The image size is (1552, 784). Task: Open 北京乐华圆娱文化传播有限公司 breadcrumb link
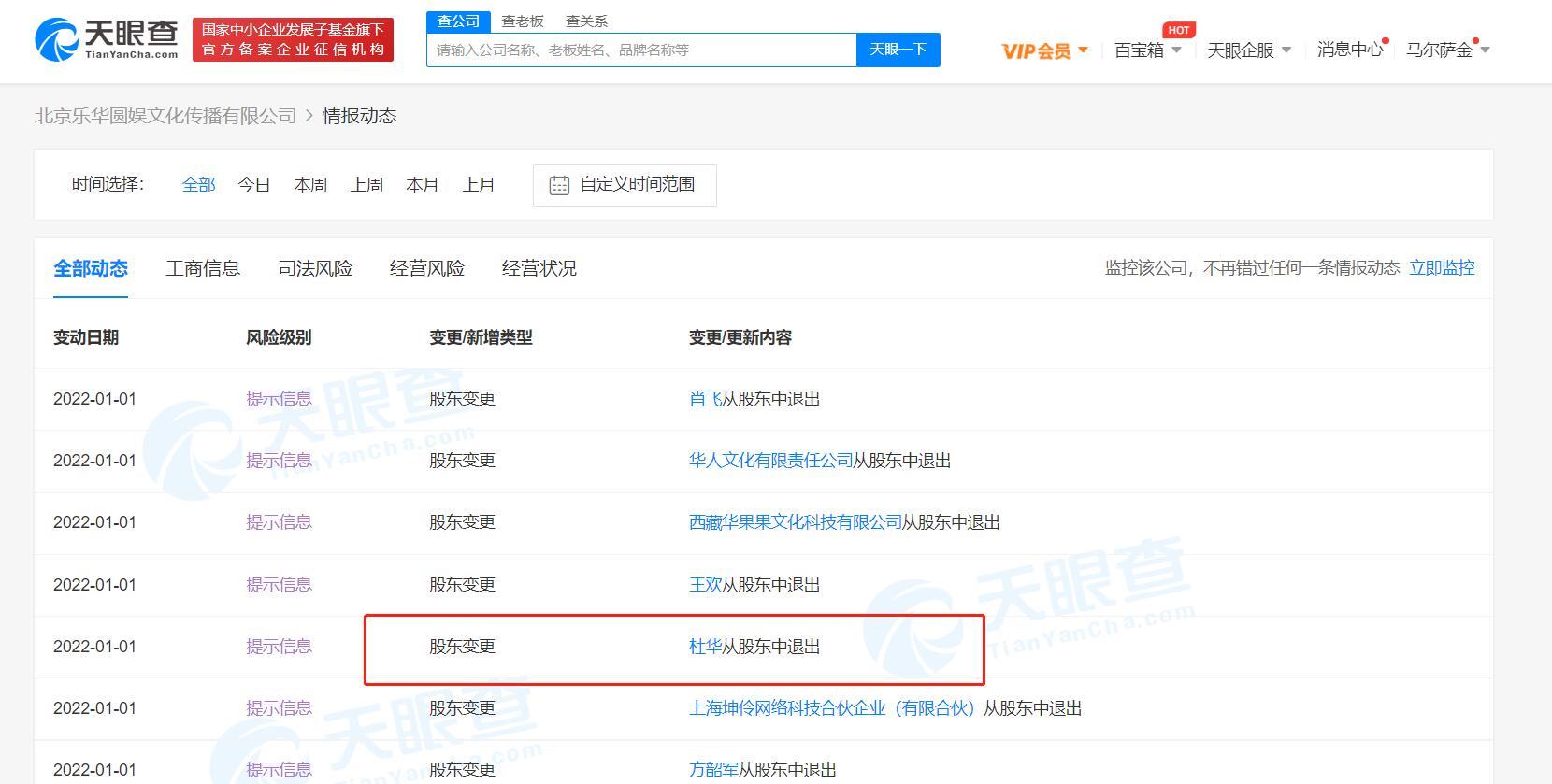[165, 116]
